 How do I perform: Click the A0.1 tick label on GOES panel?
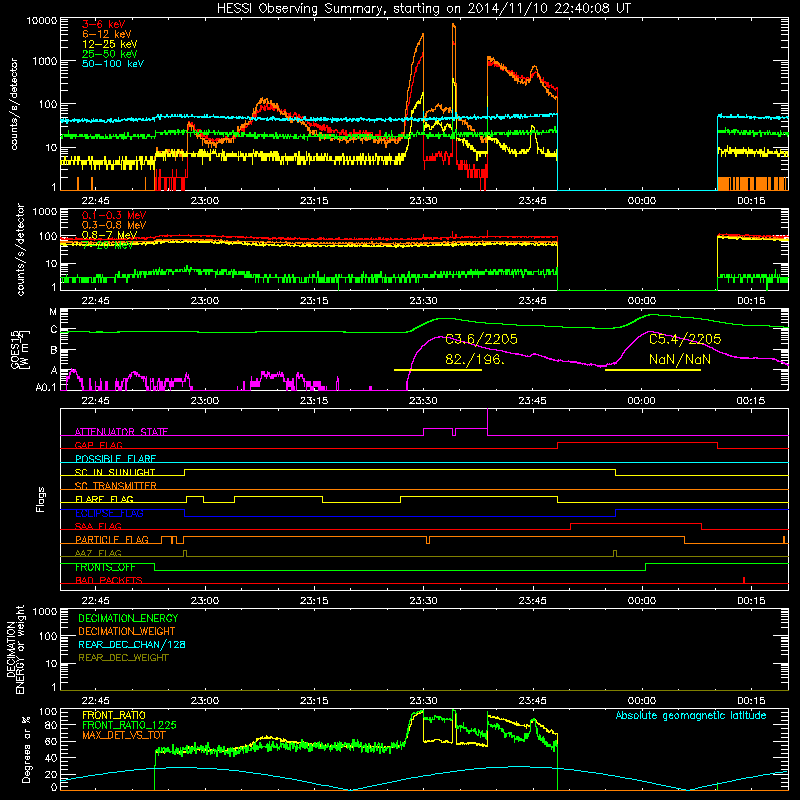click(46, 387)
